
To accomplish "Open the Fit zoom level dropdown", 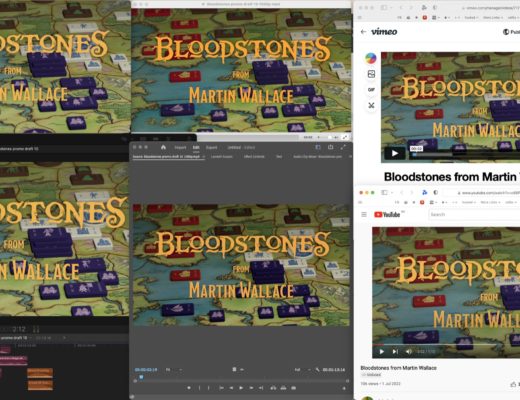I will coord(173,370).
